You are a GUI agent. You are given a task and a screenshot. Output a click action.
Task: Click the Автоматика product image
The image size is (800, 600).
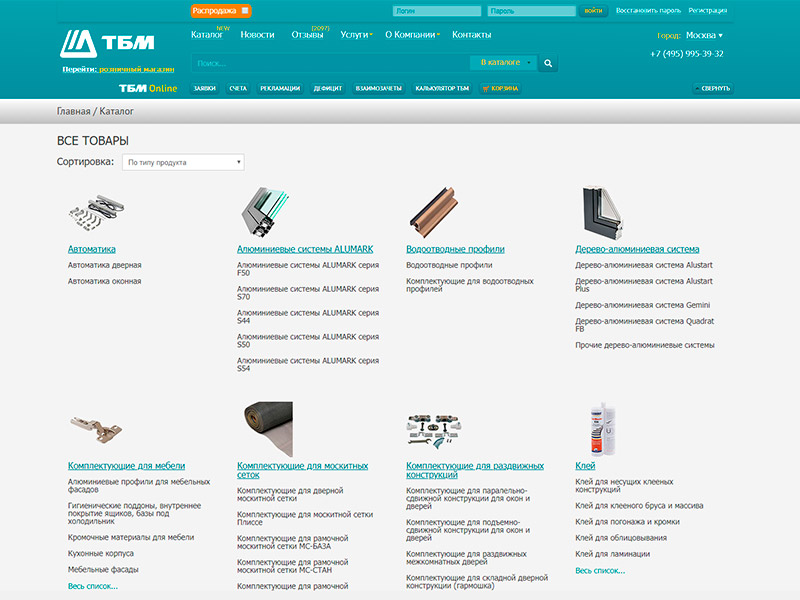click(x=96, y=211)
